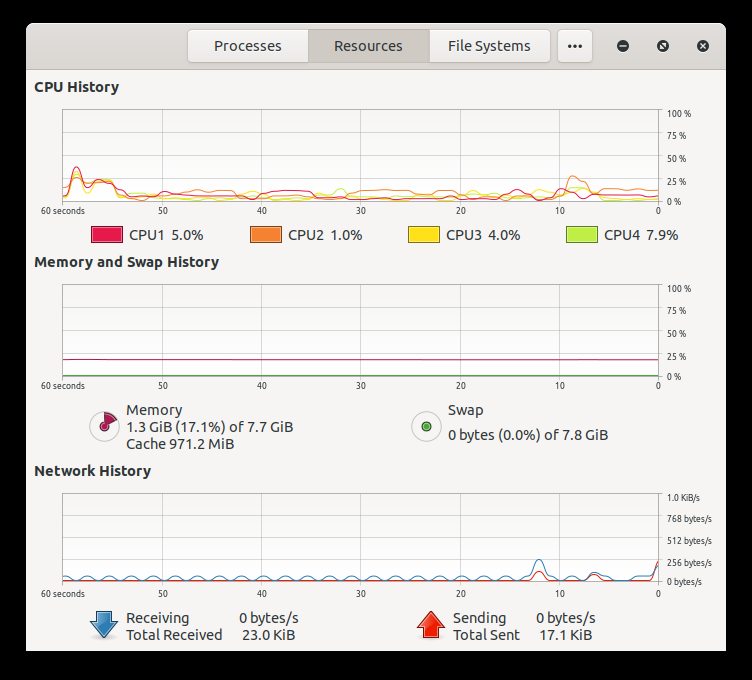Switch to the Processes tab
This screenshot has height=680, width=752.
click(247, 46)
